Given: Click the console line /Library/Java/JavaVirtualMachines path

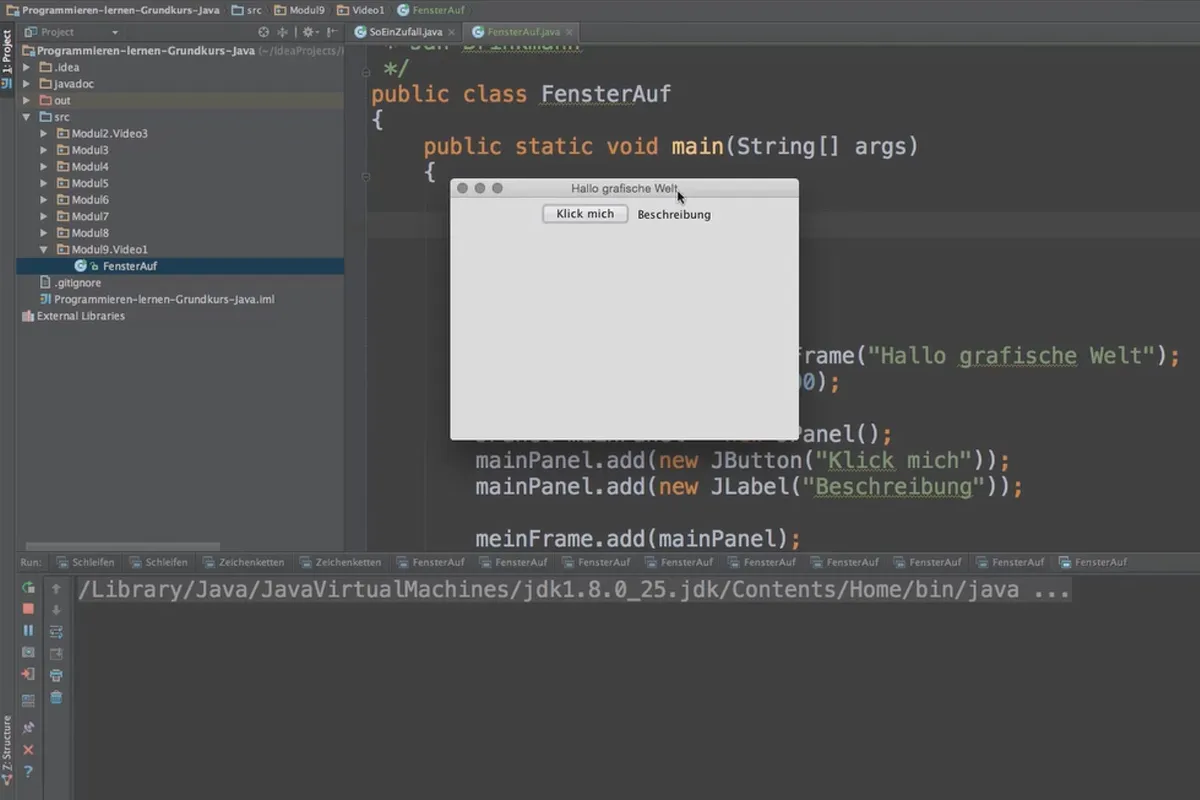Looking at the screenshot, I should pyautogui.click(x=574, y=589).
